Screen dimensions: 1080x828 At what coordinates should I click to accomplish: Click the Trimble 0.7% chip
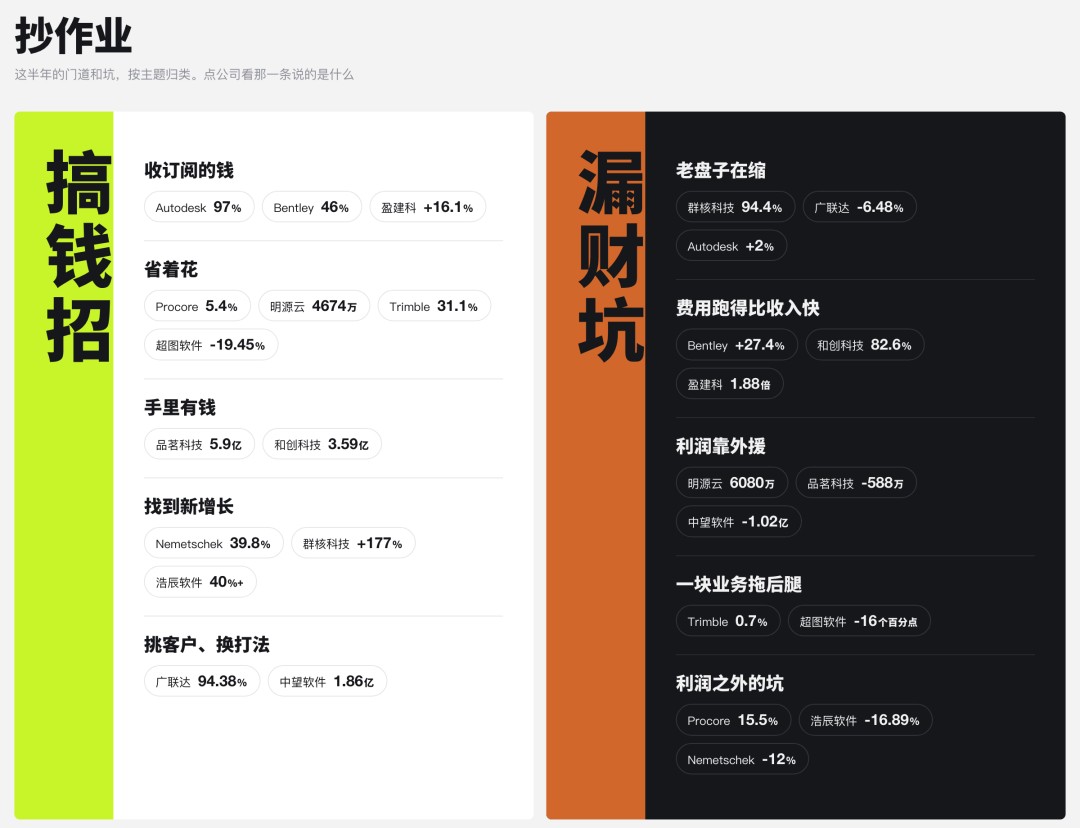click(x=728, y=621)
